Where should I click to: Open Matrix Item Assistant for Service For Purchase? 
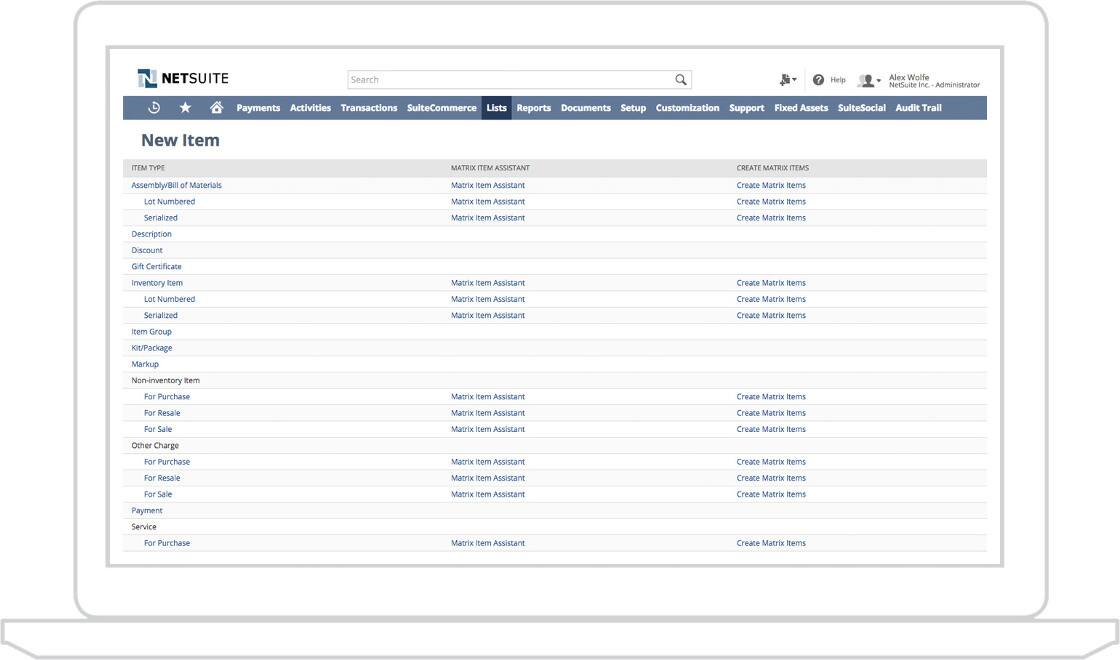coord(488,543)
